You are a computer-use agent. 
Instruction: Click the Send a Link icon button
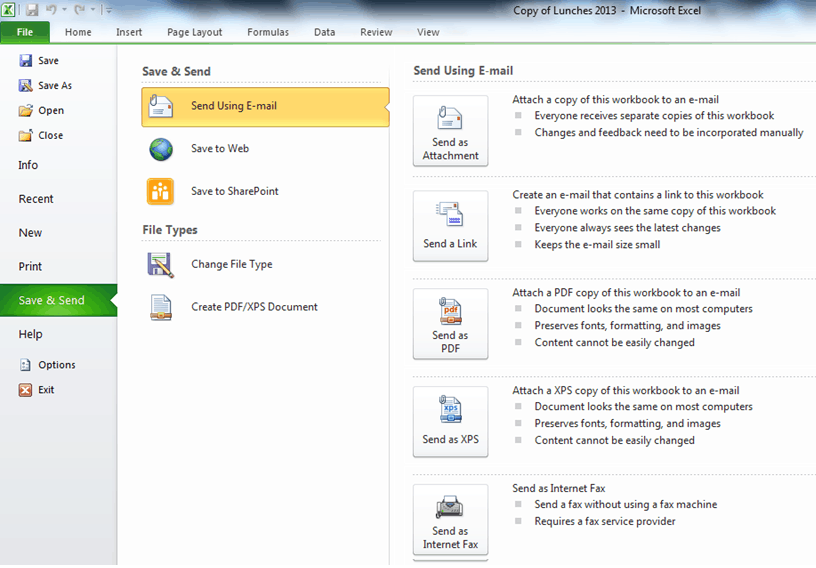pos(450,226)
